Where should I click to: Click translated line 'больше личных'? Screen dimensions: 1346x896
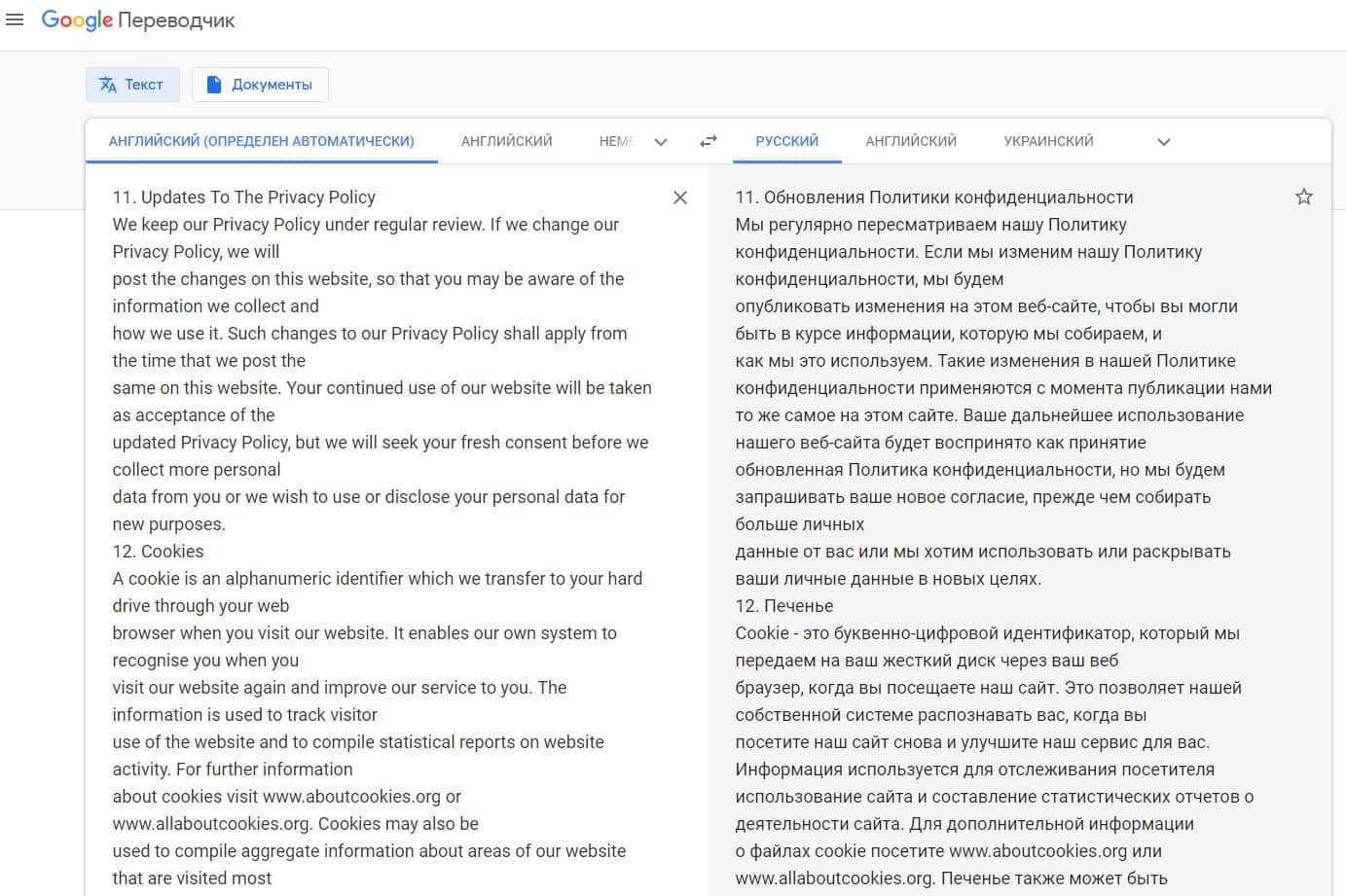click(799, 524)
